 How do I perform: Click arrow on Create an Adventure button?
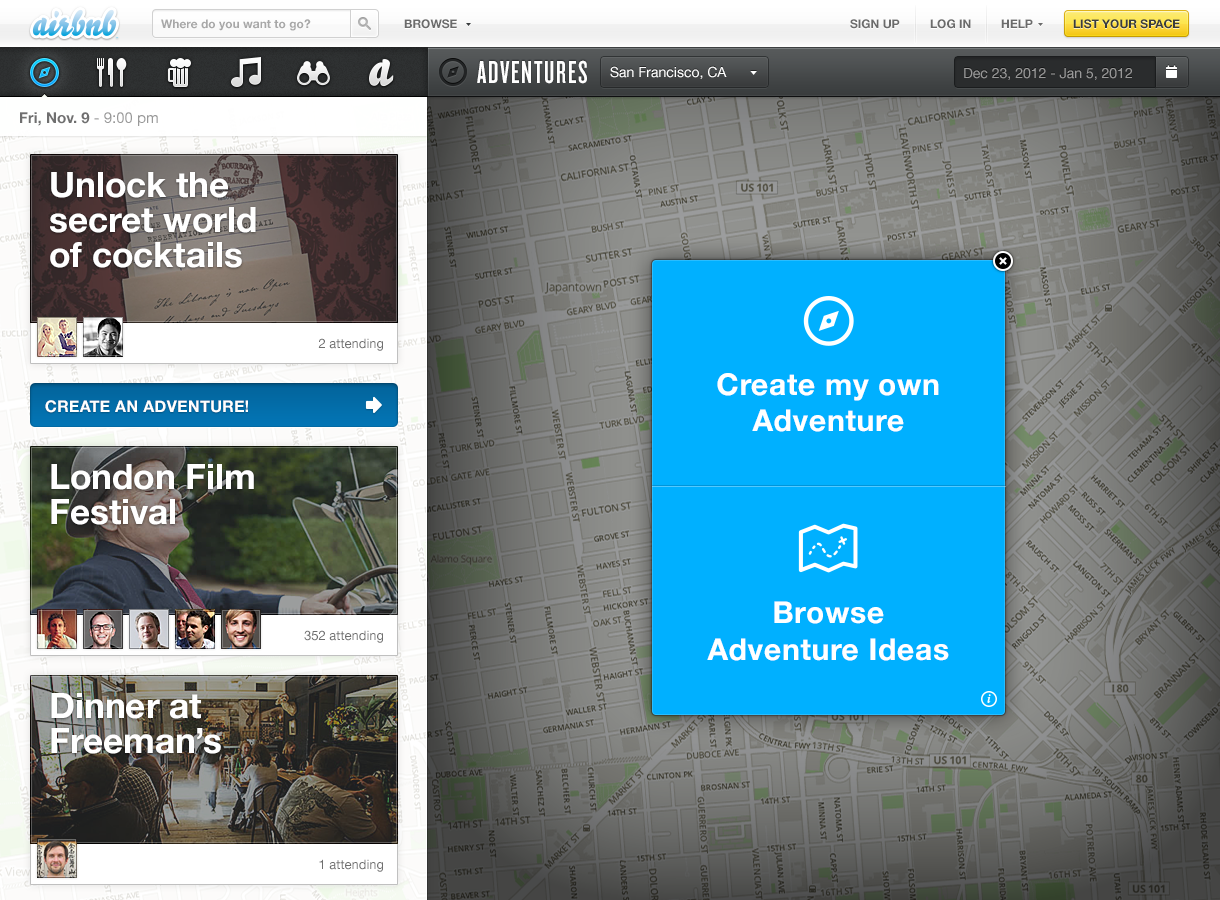coord(374,405)
